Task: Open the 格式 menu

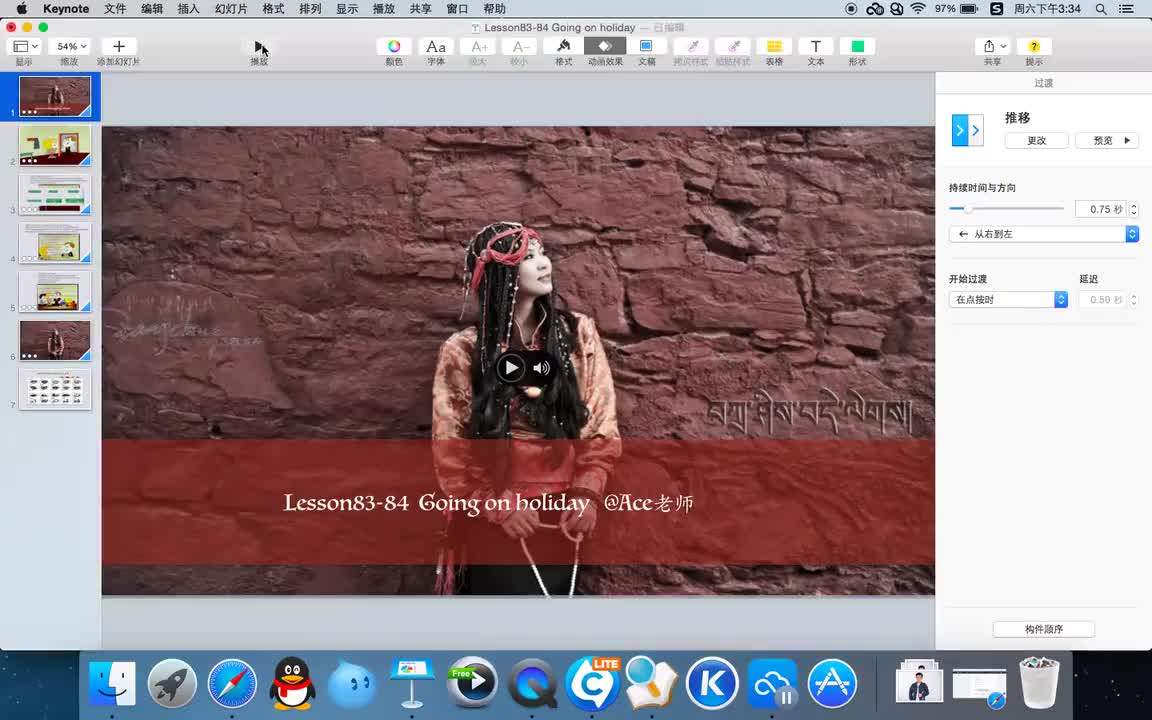Action: [273, 9]
